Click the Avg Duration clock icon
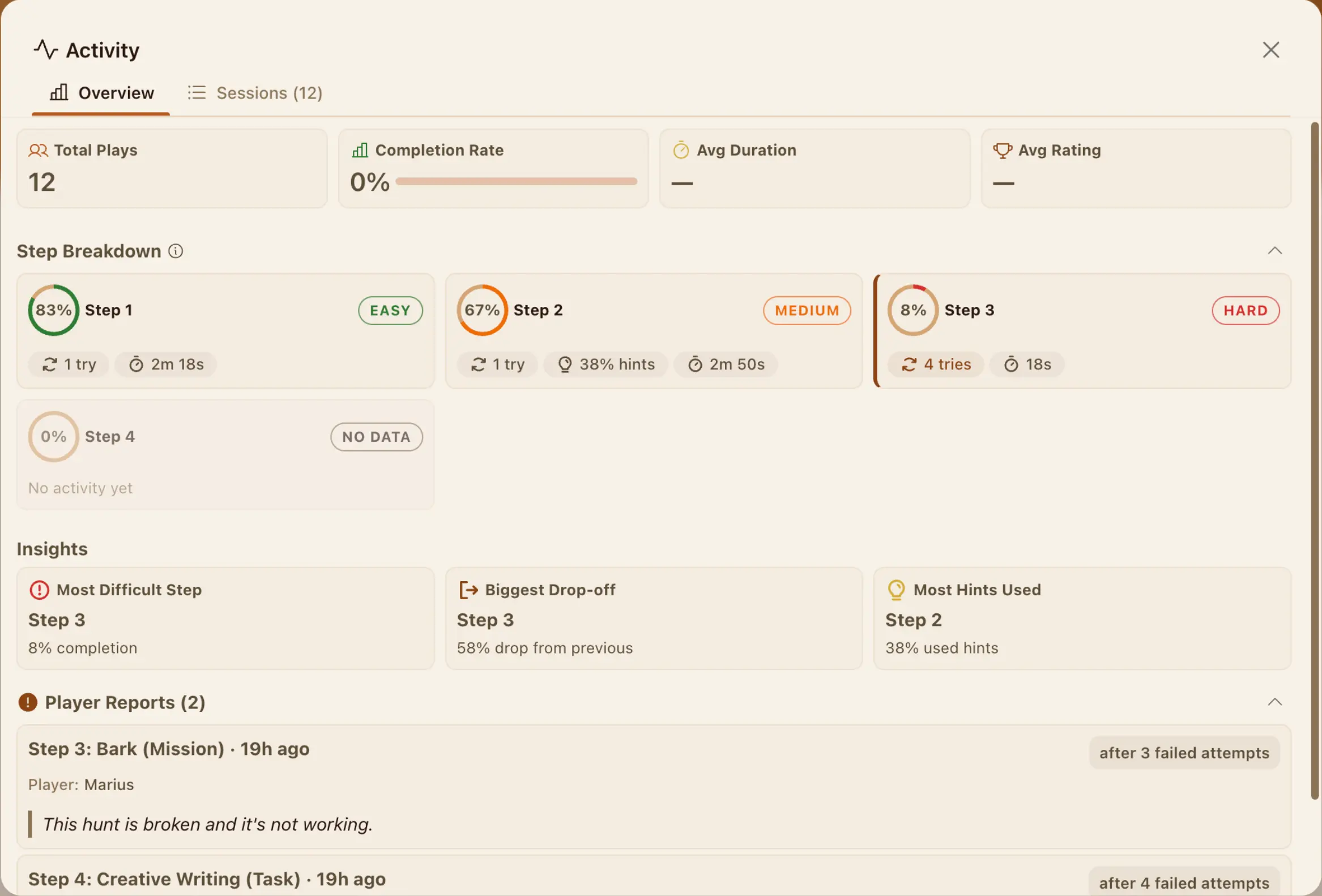This screenshot has height=896, width=1322. (681, 150)
